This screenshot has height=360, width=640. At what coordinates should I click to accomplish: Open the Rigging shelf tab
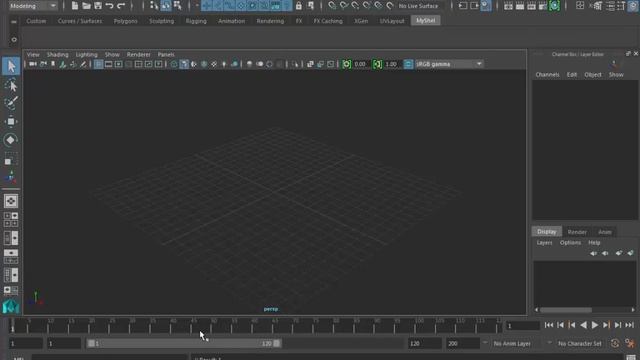pyautogui.click(x=196, y=21)
